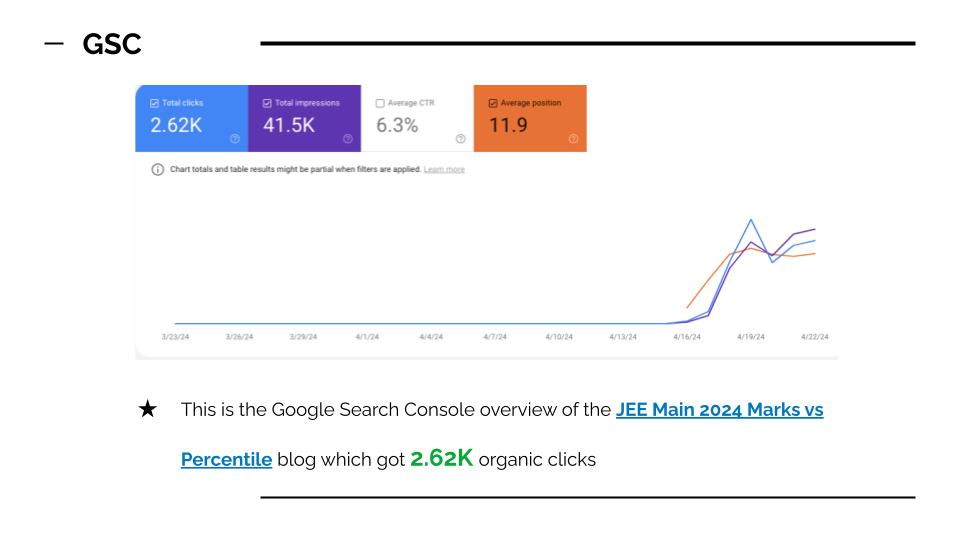Click help icon on Total clicks card
This screenshot has height=540, width=960.
tap(234, 139)
